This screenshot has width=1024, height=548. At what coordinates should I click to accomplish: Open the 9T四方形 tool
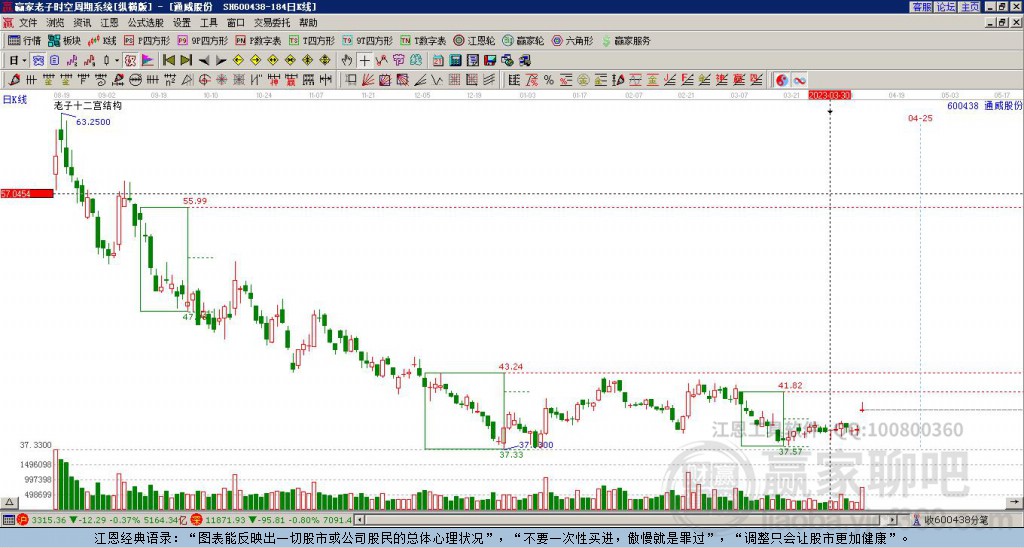point(367,40)
